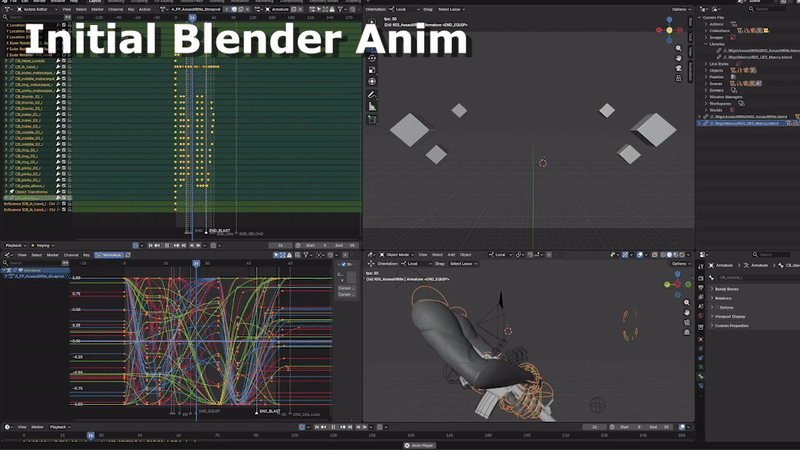Screen dimensions: 800x450
Task: Enable solid shading mode in bottom viewport
Action: click(669, 255)
